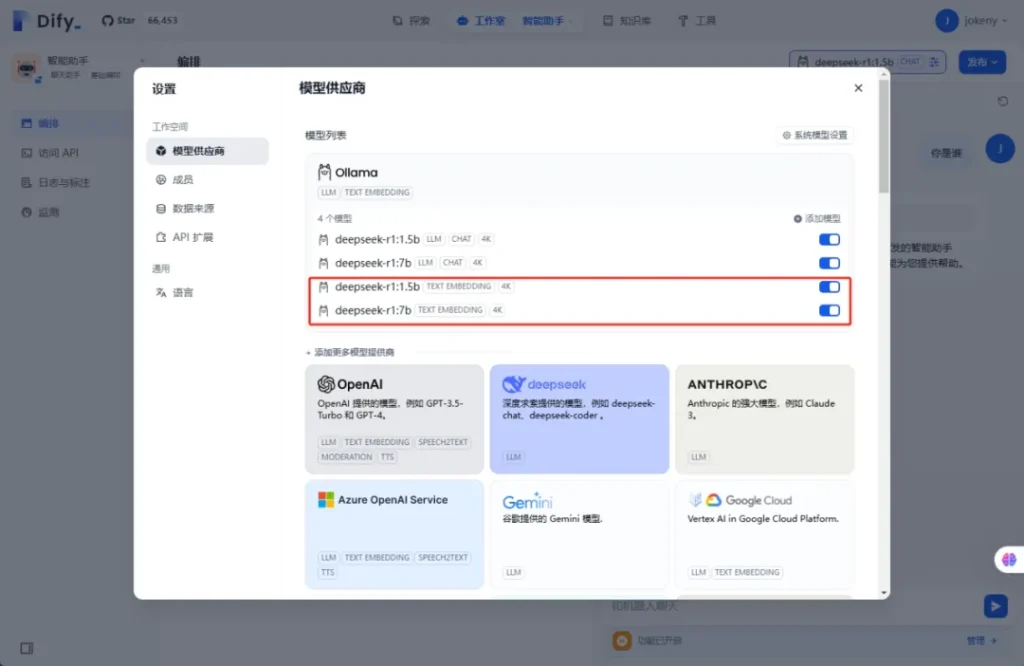Click the OpenAI provider card
1024x666 pixels.
point(396,418)
